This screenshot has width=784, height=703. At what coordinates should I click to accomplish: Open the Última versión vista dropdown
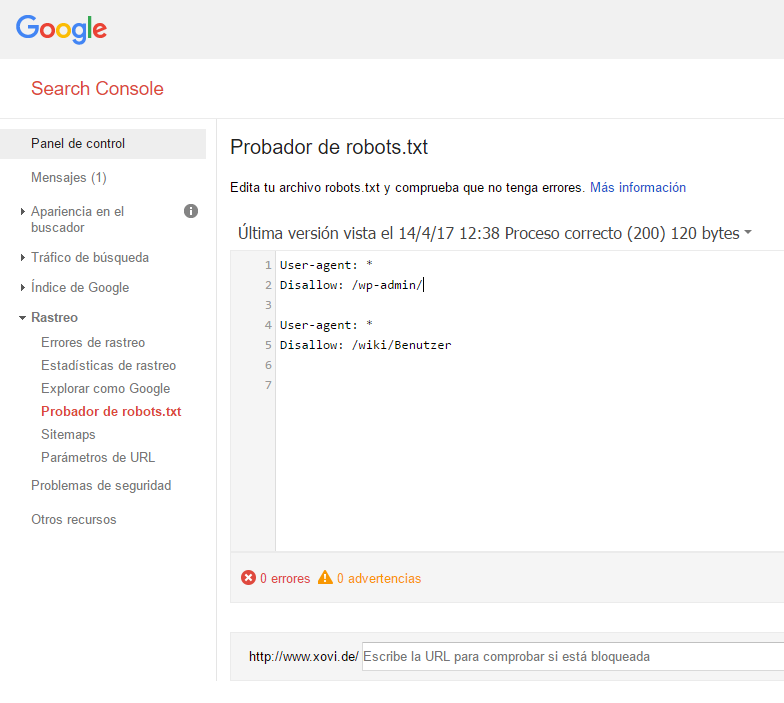(494, 234)
